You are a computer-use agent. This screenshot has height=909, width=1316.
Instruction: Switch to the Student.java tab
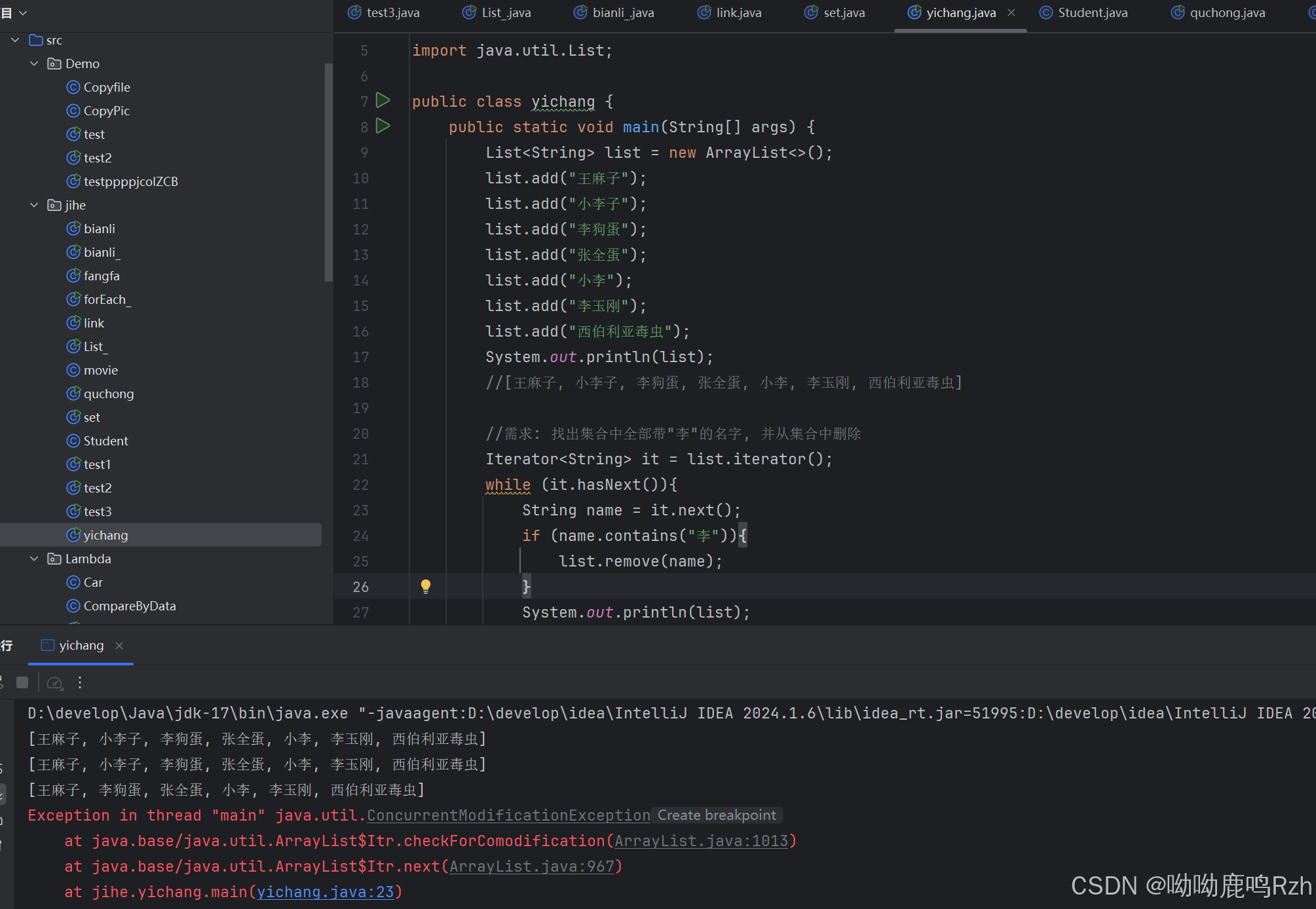[x=1092, y=13]
